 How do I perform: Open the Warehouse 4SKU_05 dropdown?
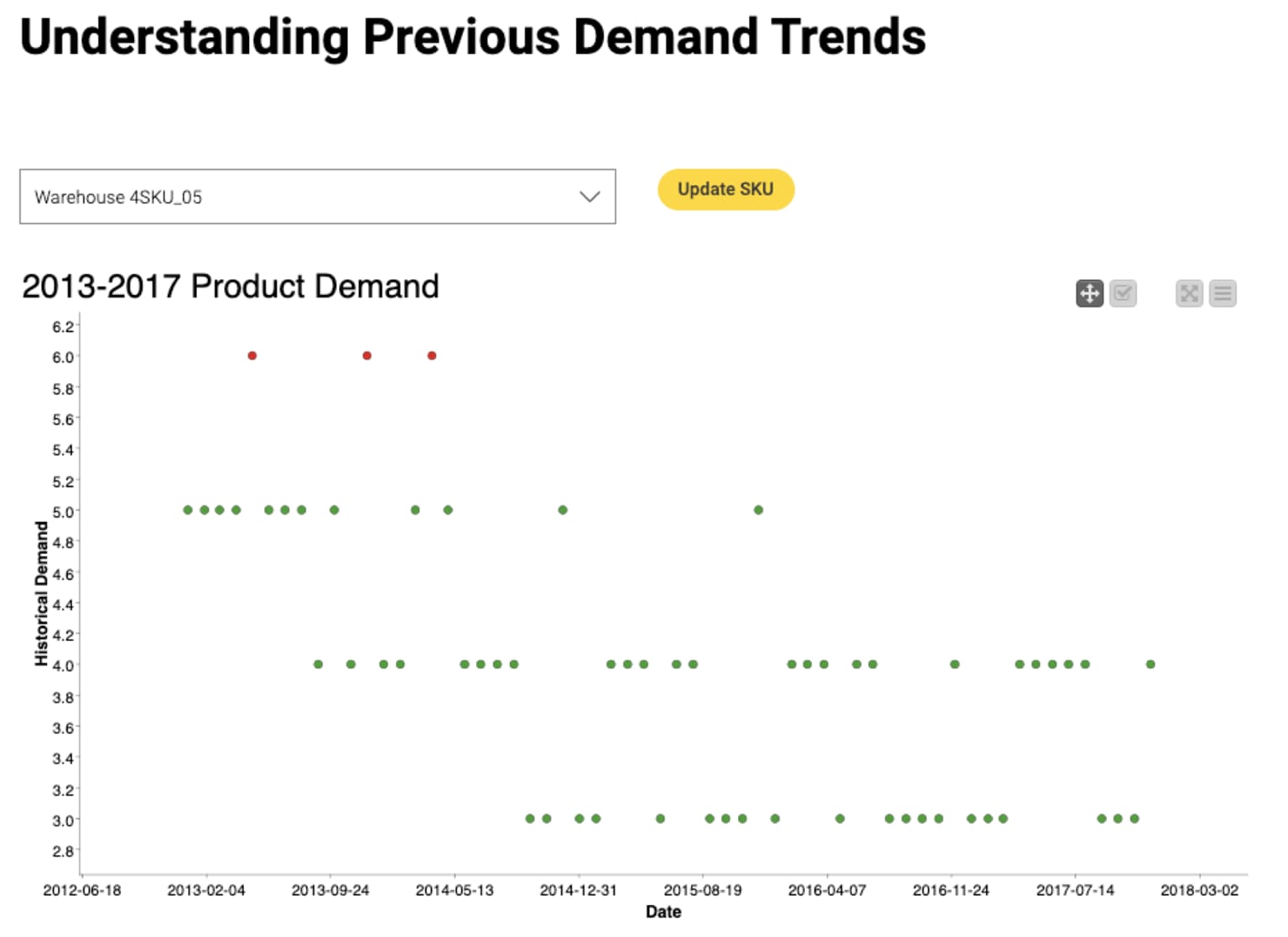click(x=318, y=197)
